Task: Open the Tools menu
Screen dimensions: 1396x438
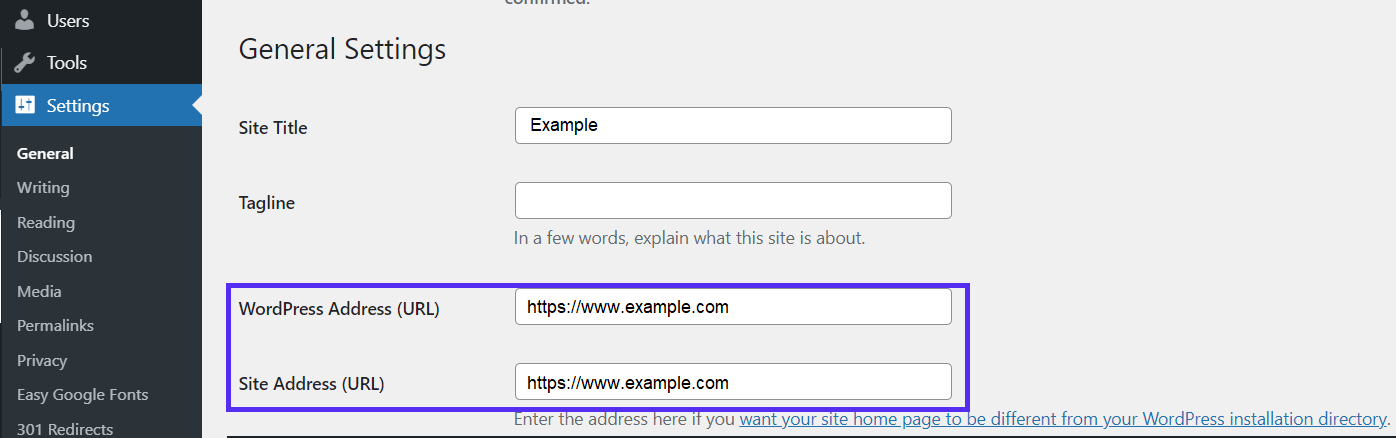Action: 66,63
